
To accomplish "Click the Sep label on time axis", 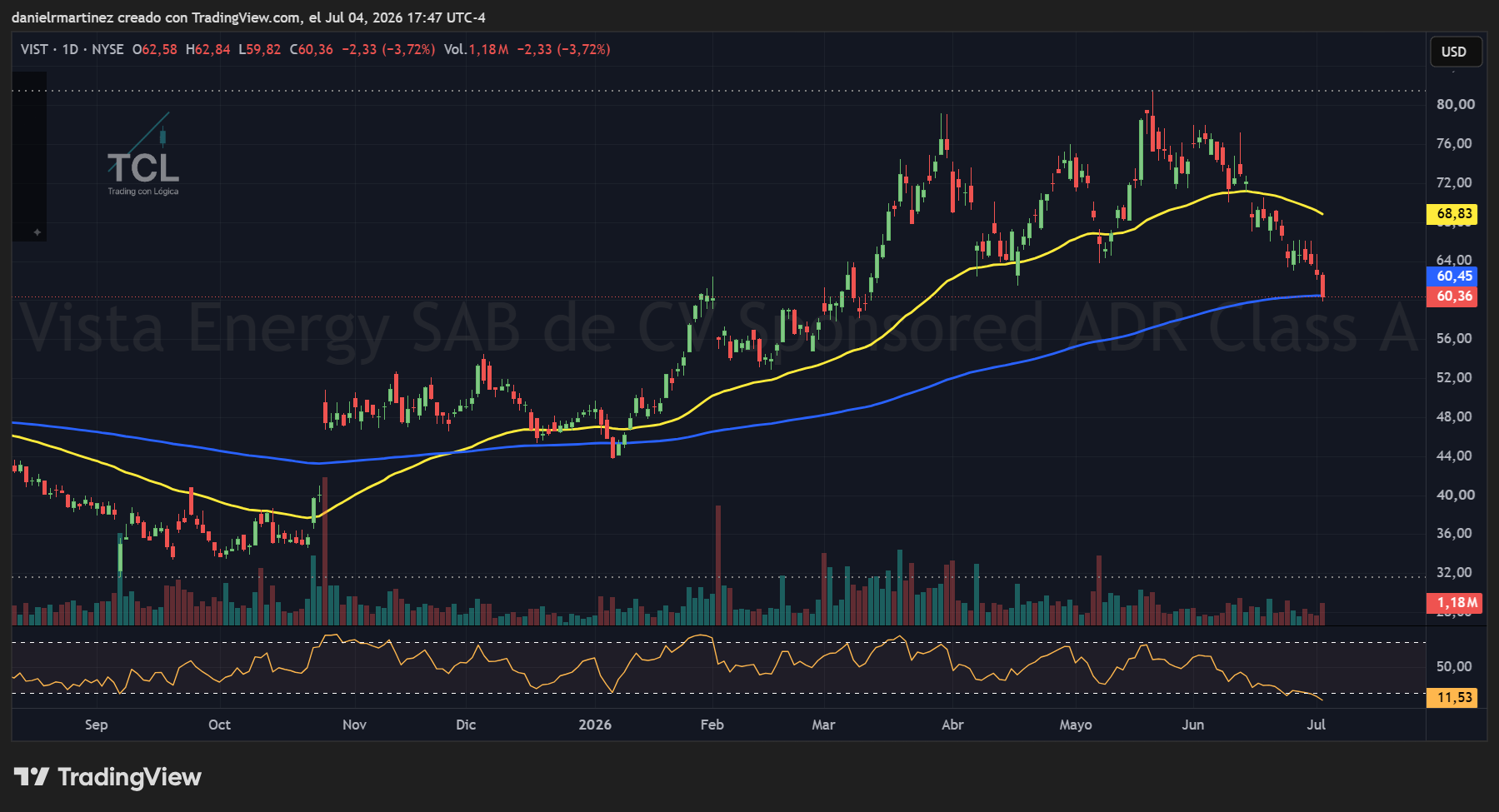I will [96, 725].
